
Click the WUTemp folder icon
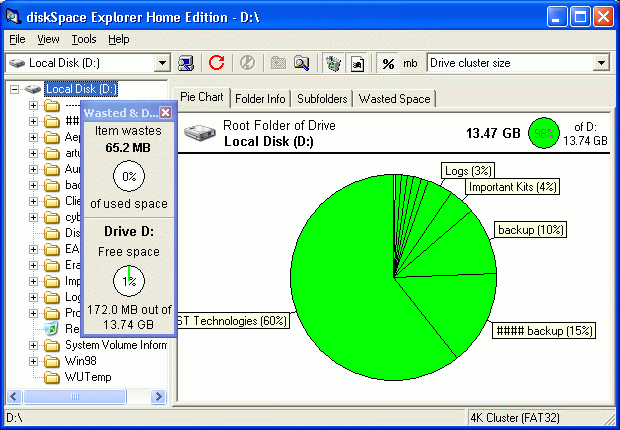[x=51, y=377]
